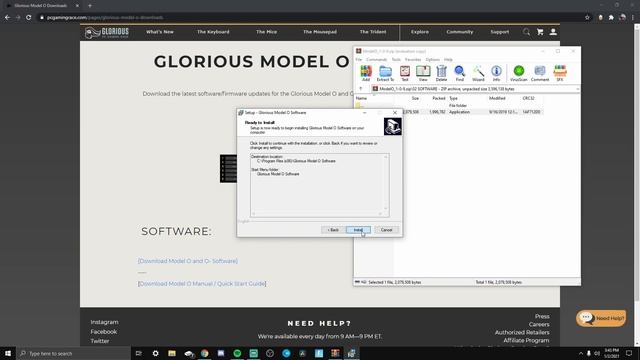Open The Mice in site navigation
This screenshot has width=640, height=360.
[x=267, y=32]
